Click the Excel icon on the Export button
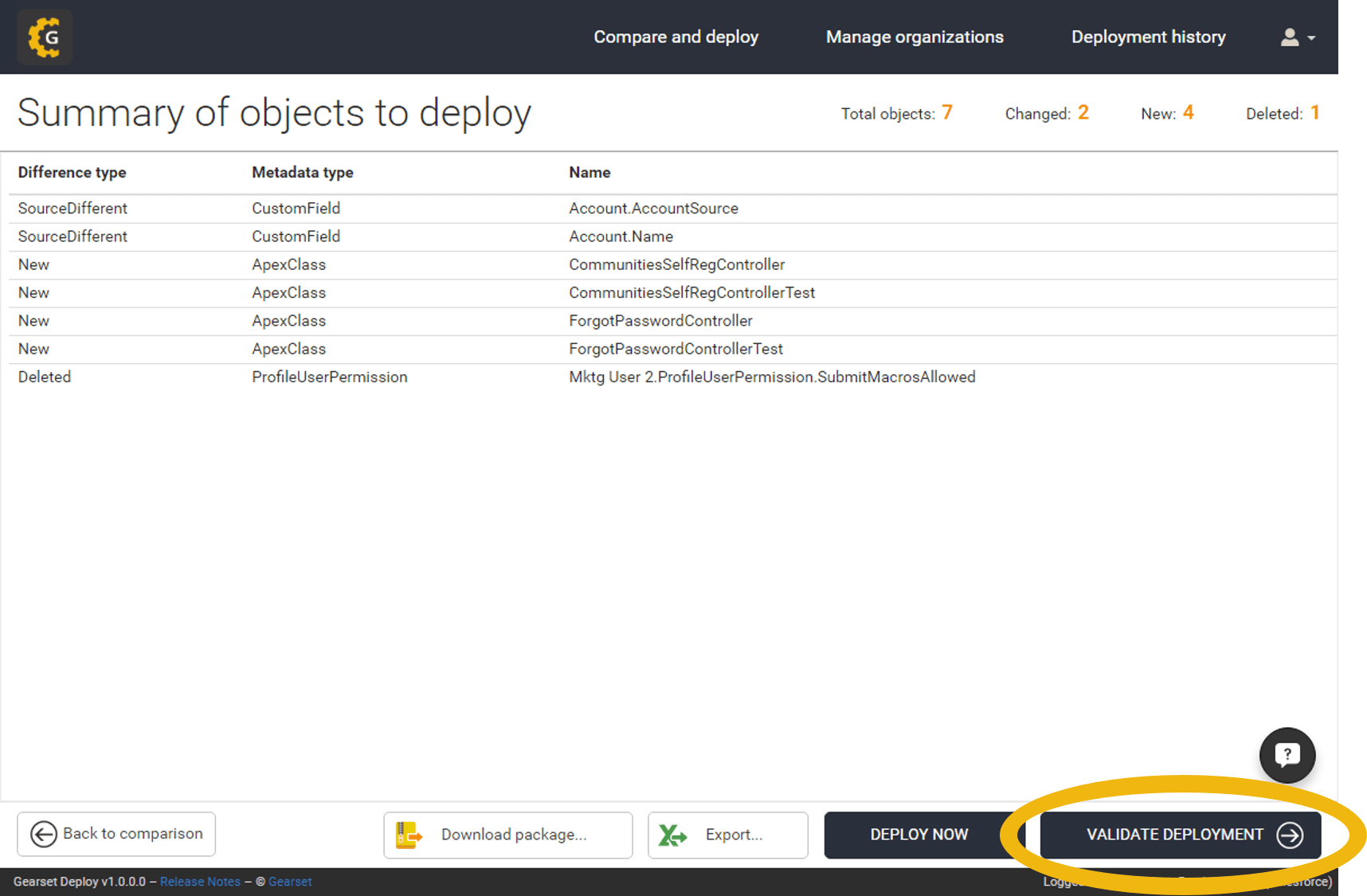 [x=673, y=835]
